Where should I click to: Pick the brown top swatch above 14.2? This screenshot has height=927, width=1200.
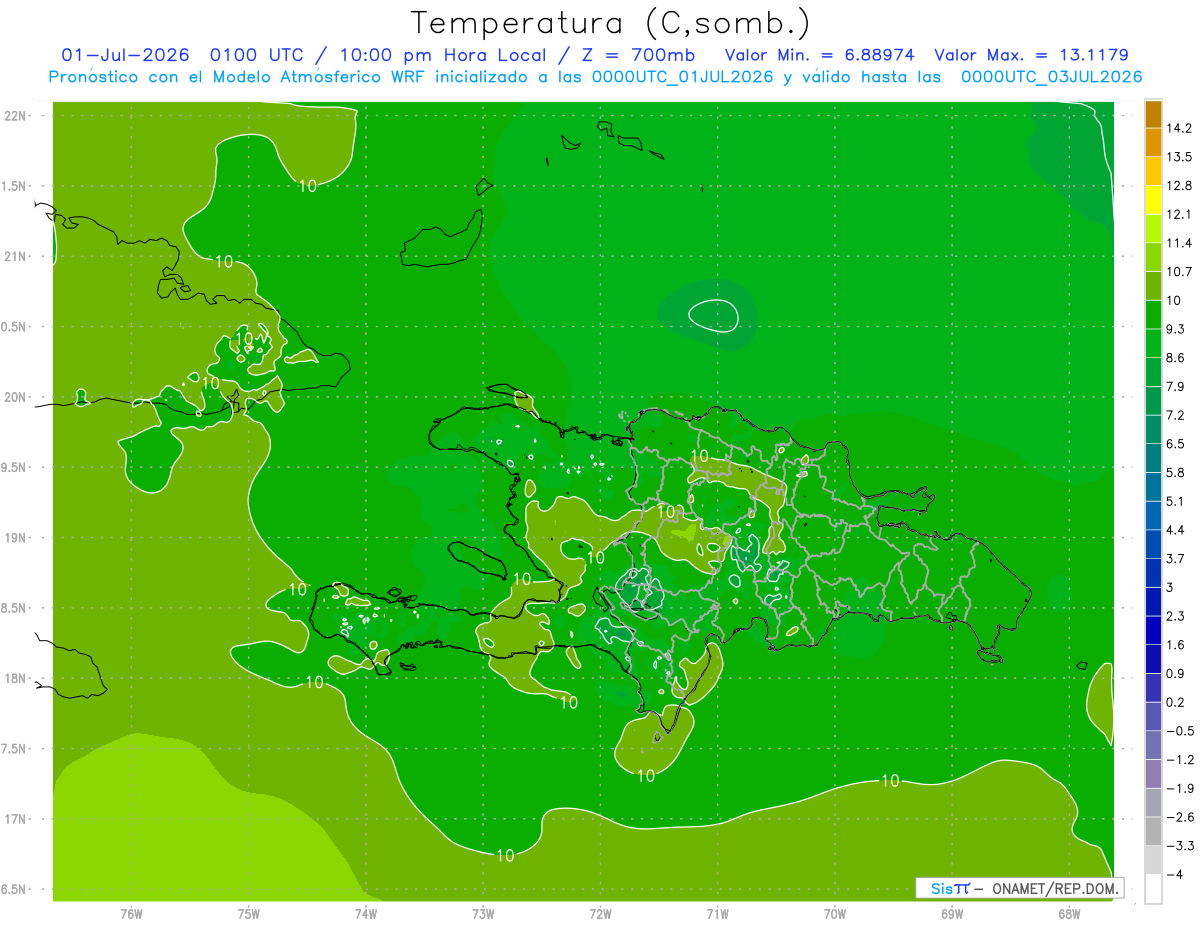(x=1153, y=114)
